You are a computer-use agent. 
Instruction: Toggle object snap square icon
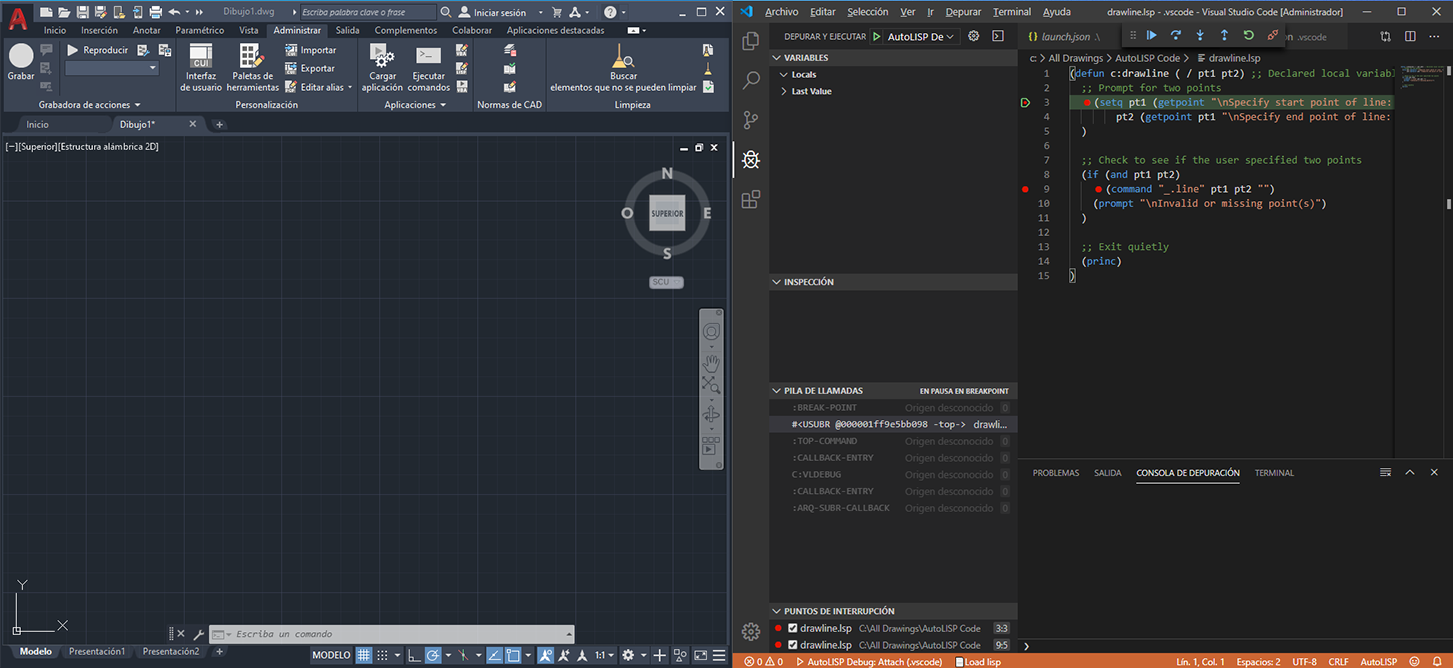[x=513, y=656]
